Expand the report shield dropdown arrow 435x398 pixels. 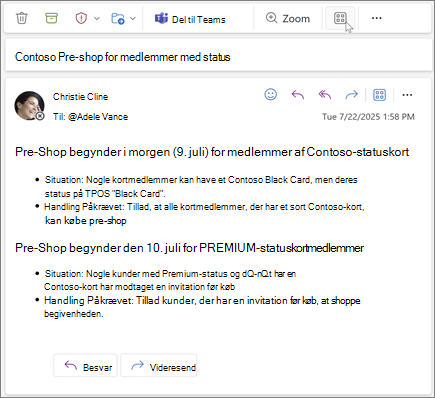(97, 18)
